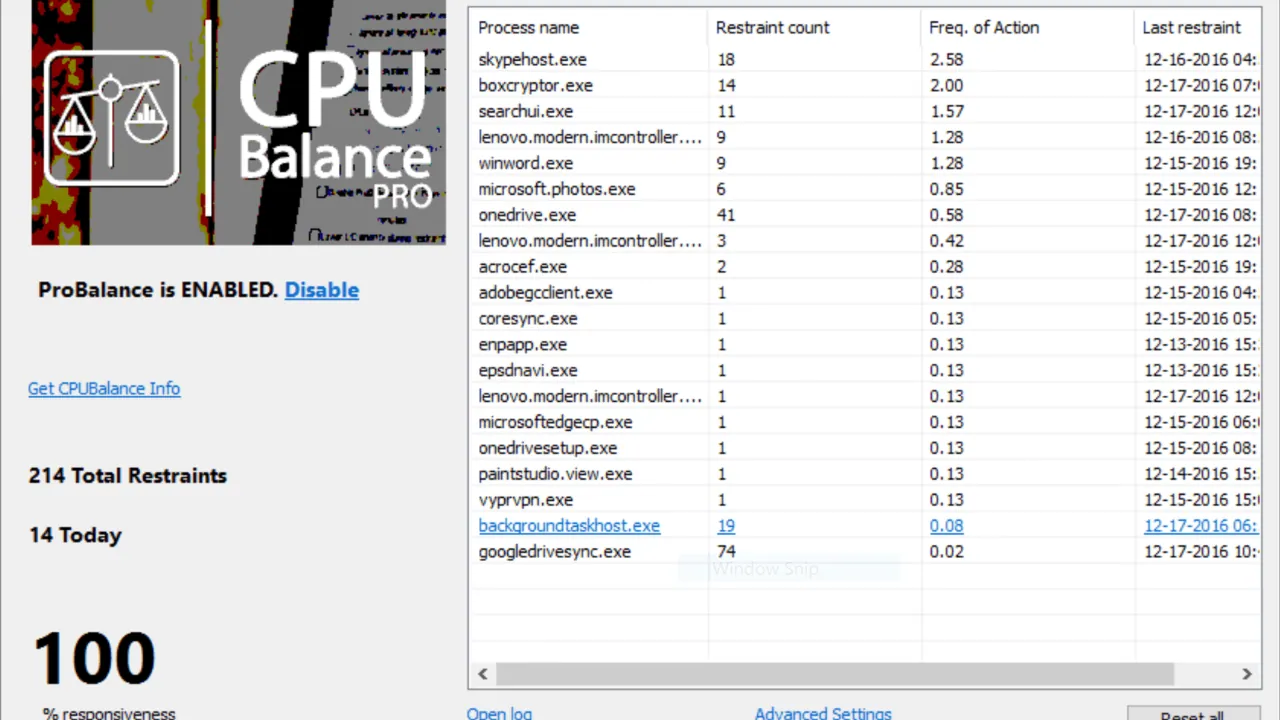Click the 100 responsiveness value
This screenshot has height=720, width=1280.
[94, 658]
